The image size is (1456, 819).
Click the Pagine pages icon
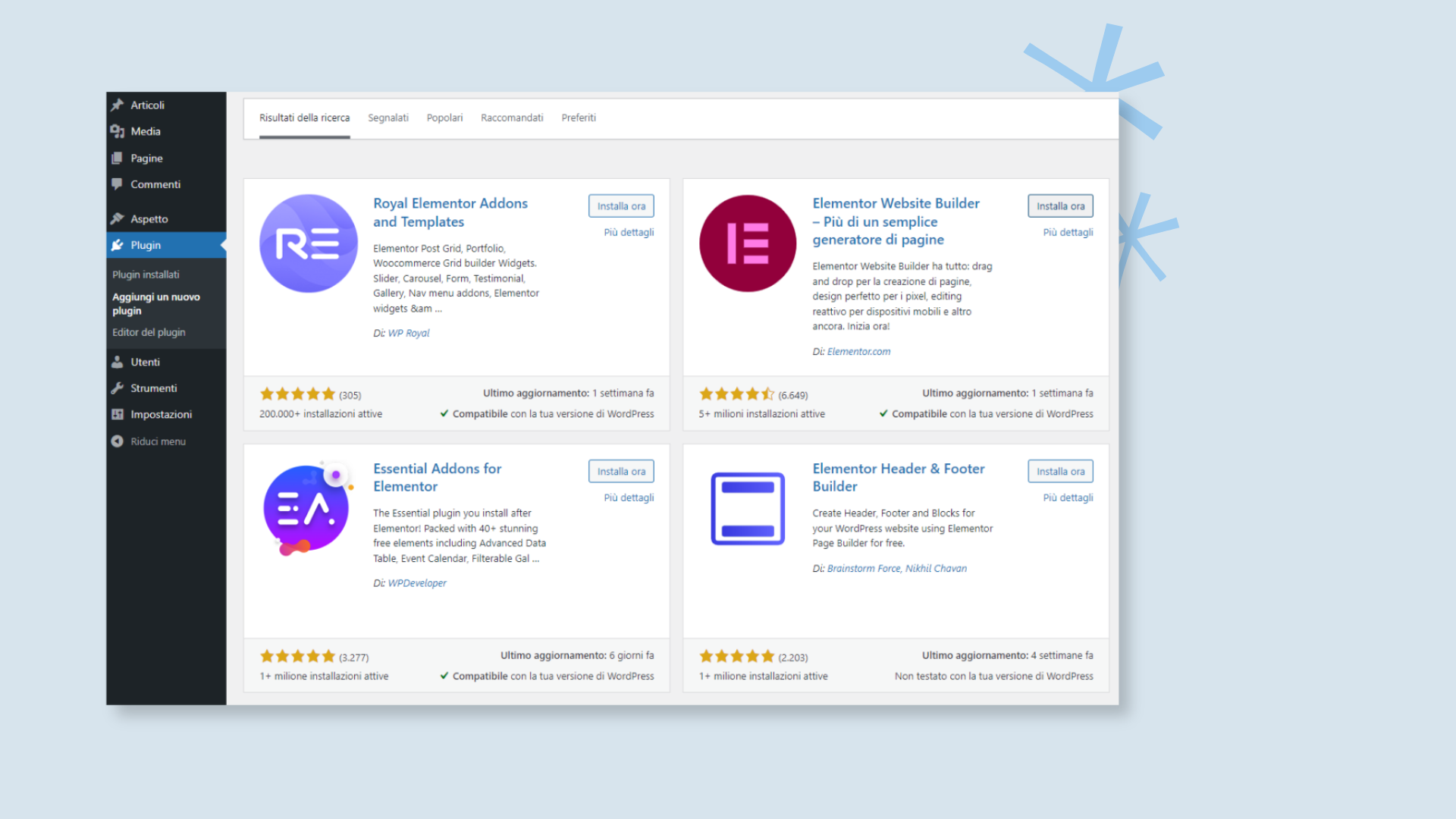(x=118, y=158)
